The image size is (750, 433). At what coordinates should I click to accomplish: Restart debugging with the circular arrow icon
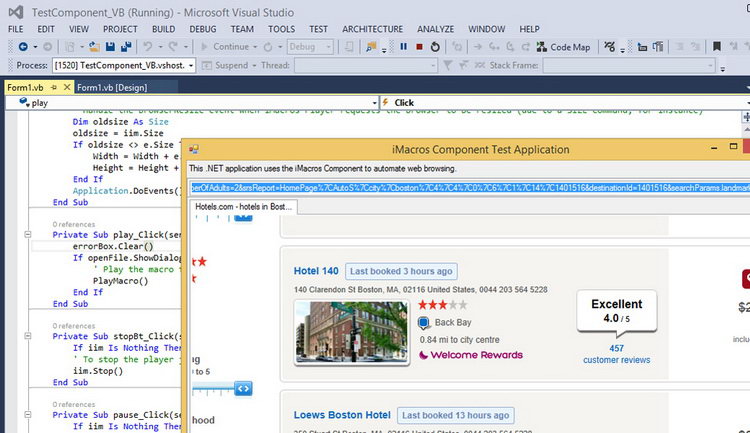coord(435,47)
